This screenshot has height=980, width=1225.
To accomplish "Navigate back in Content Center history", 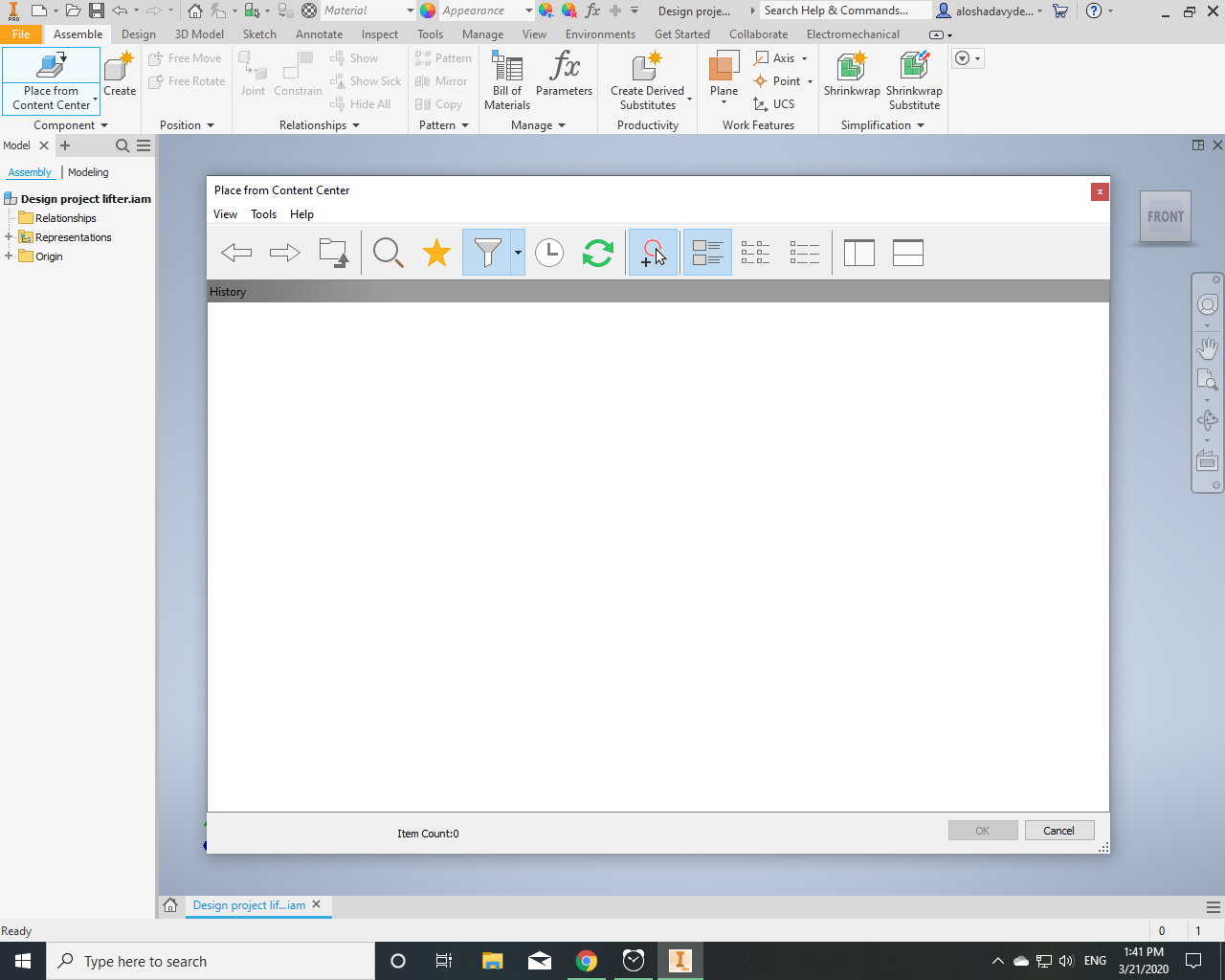I will click(x=235, y=252).
